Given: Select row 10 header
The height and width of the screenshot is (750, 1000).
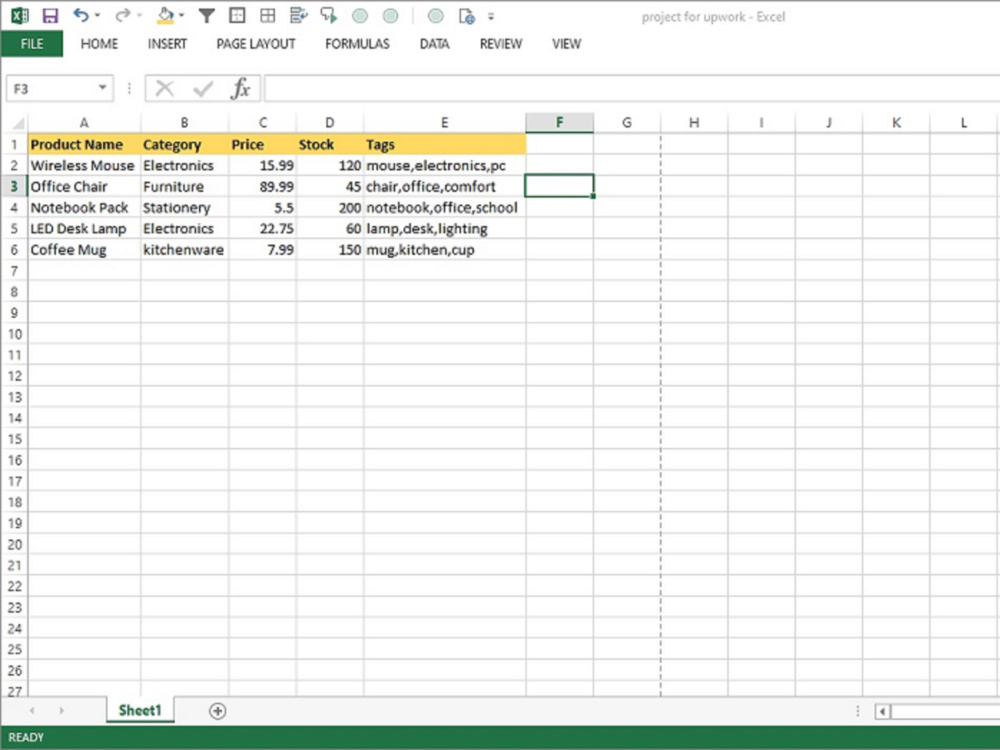Looking at the screenshot, I should click(x=14, y=334).
